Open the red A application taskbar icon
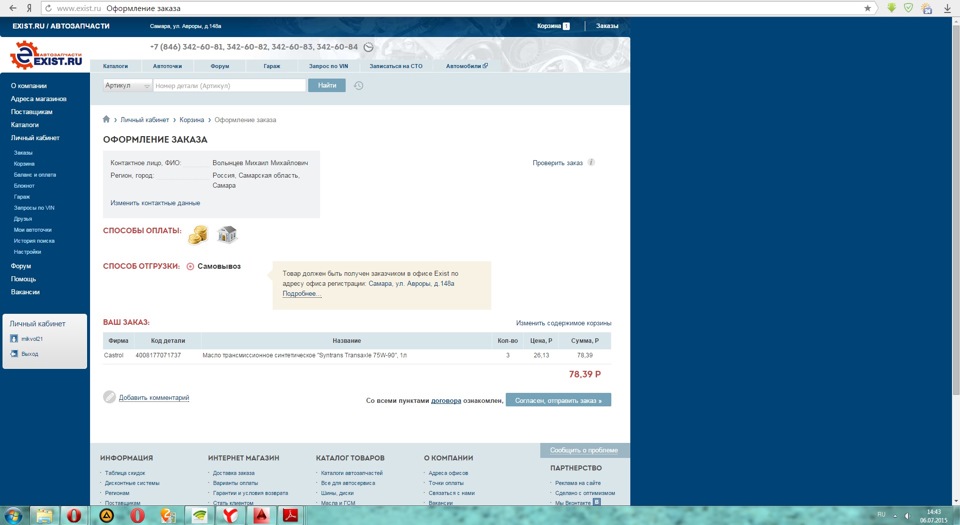 (261, 516)
